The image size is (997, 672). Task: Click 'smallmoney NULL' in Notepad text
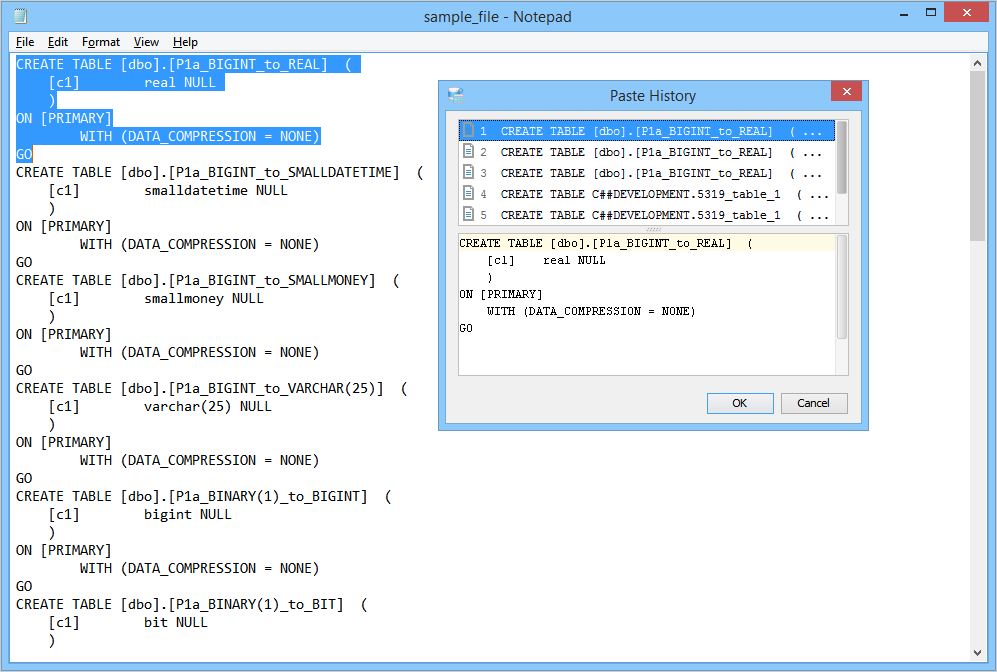203,298
